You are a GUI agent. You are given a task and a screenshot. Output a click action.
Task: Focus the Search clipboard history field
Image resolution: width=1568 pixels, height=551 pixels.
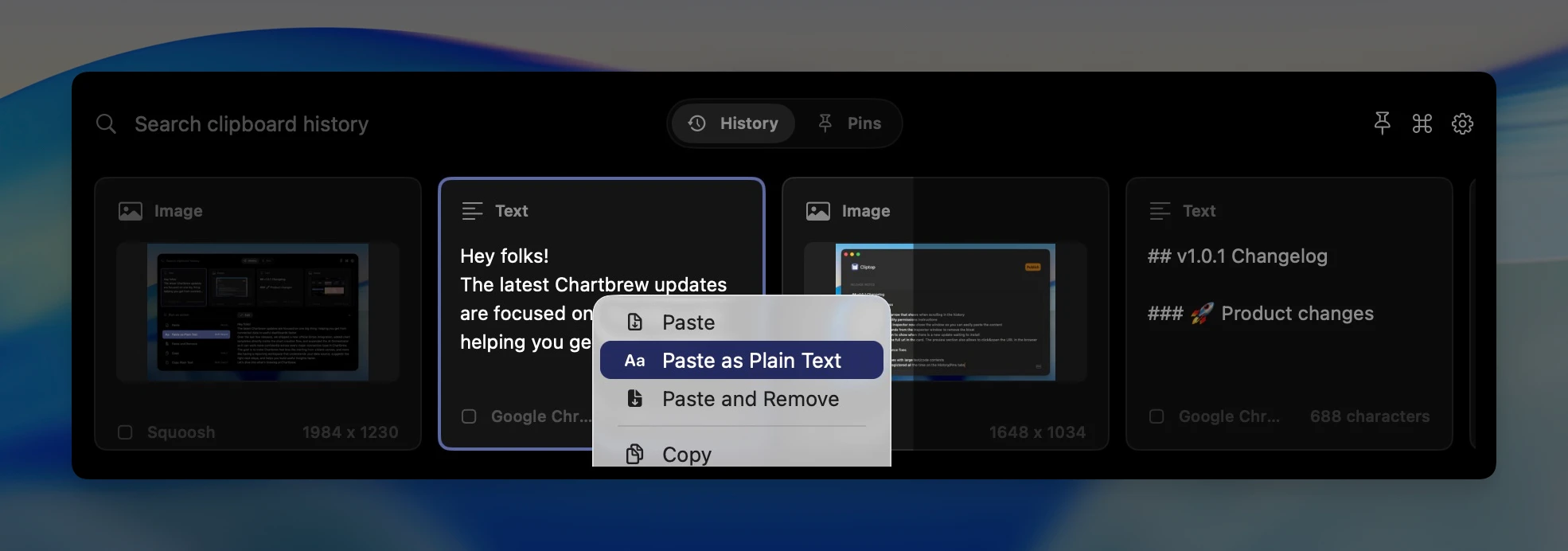252,124
